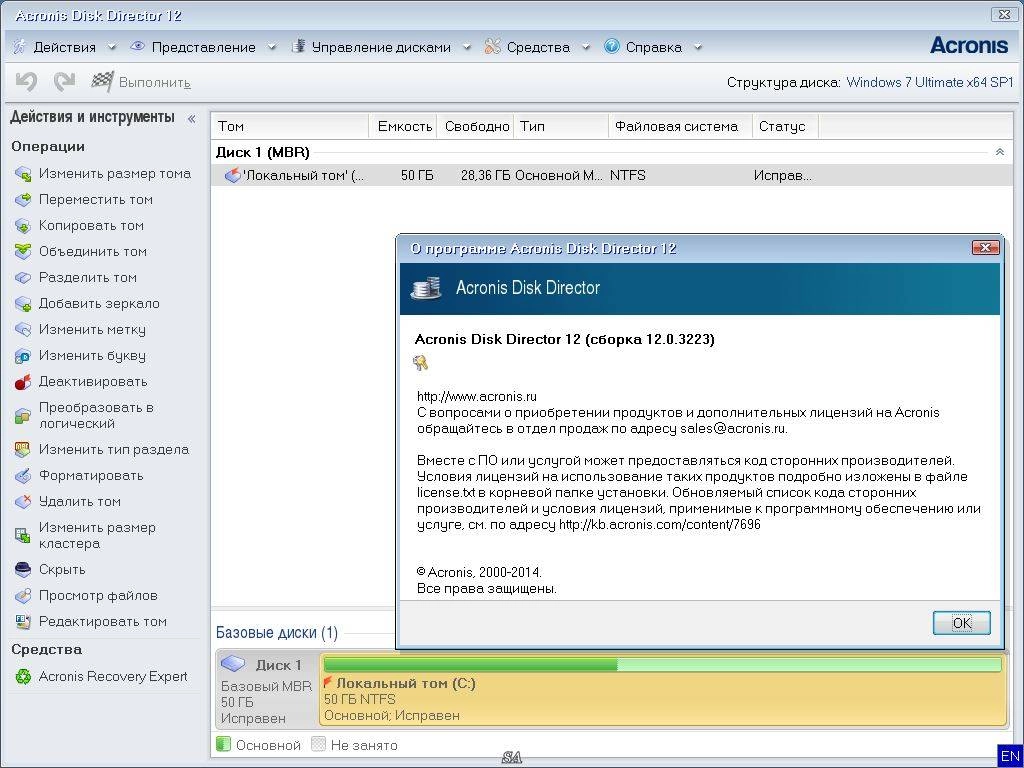This screenshot has height=768, width=1024.
Task: Click the green used-space bar of volume C:
Action: pyautogui.click(x=470, y=665)
